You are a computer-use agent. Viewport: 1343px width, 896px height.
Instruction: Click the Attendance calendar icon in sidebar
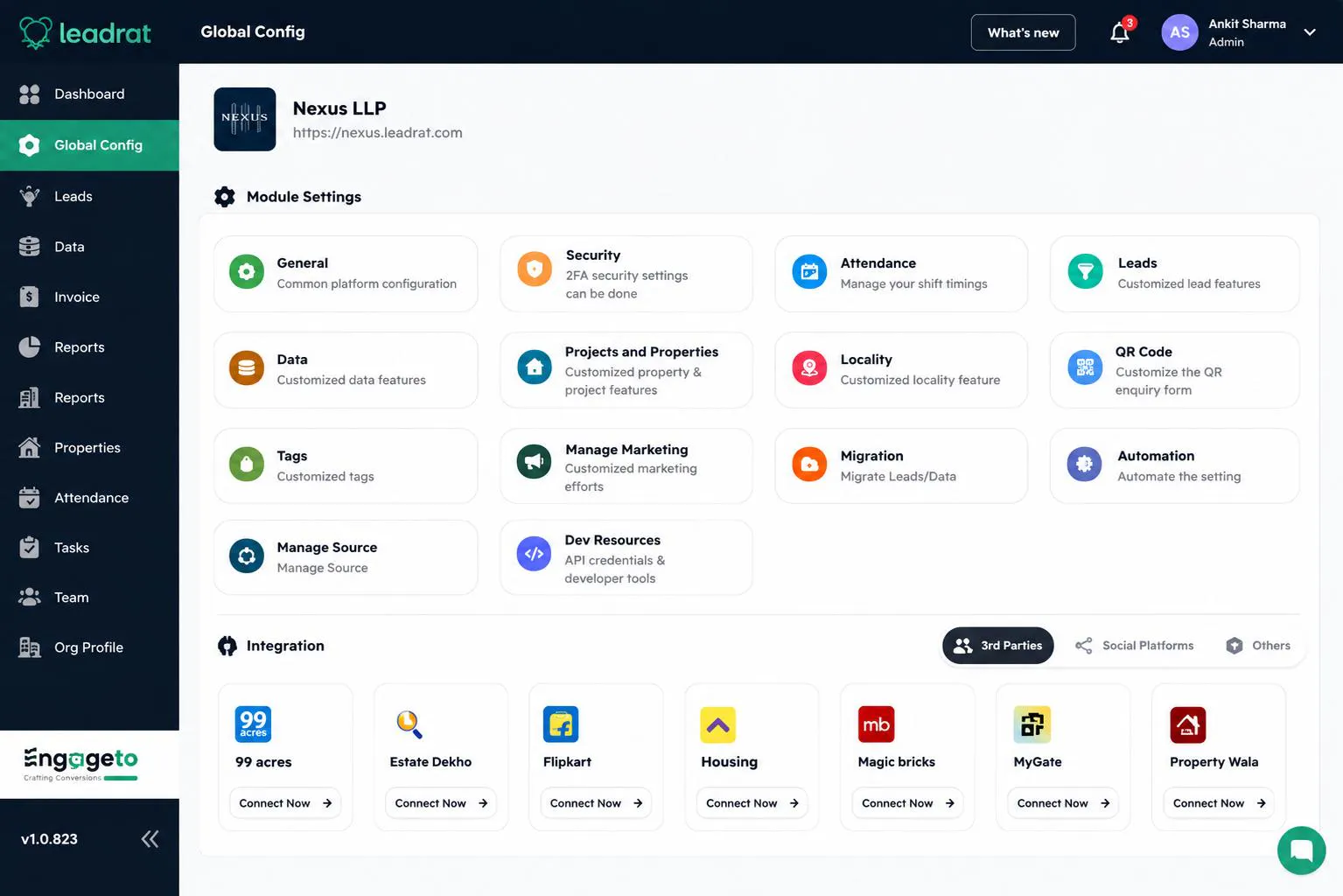coord(30,497)
